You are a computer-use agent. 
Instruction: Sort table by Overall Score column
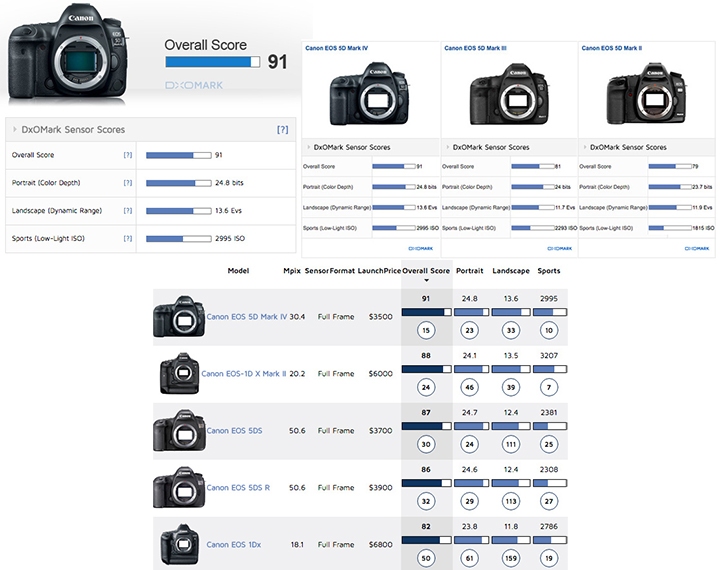pos(426,271)
